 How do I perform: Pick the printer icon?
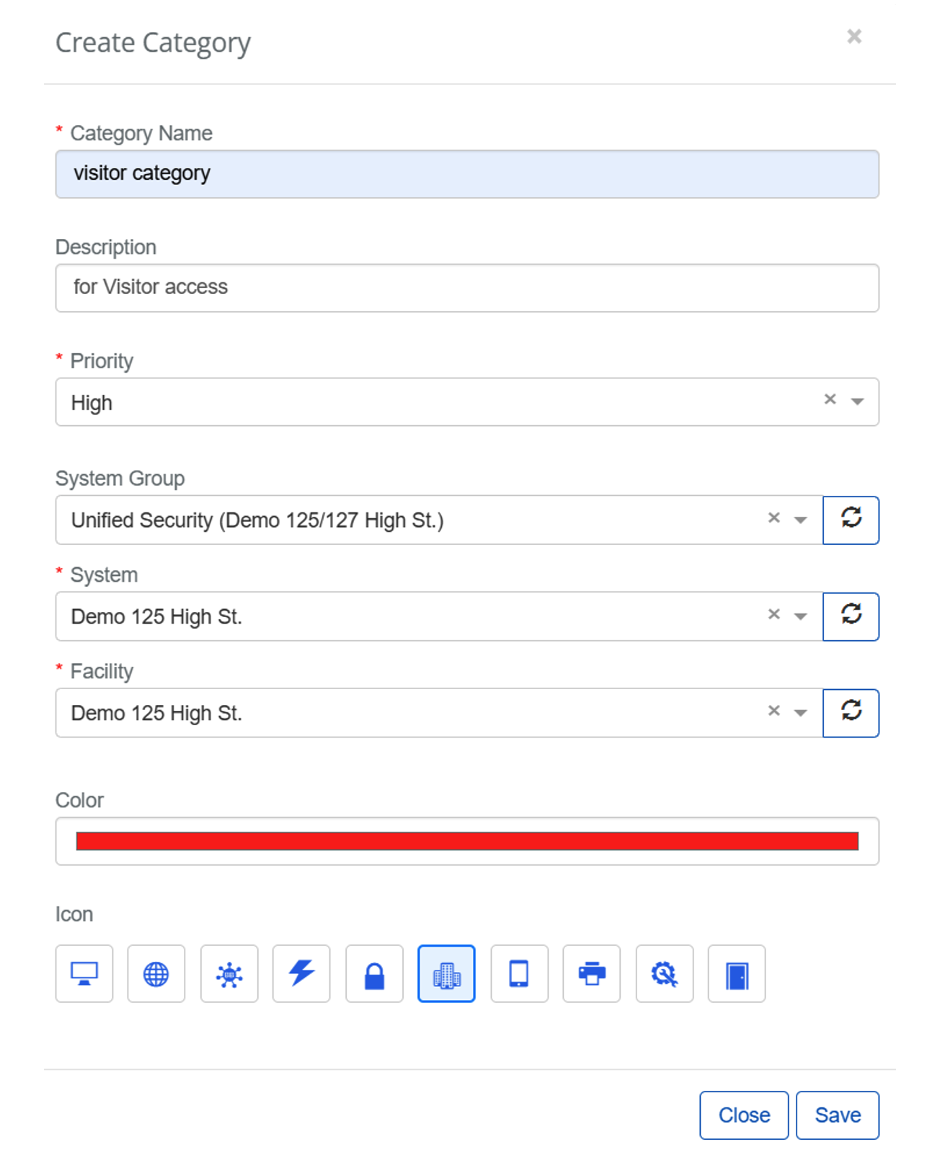pos(592,974)
